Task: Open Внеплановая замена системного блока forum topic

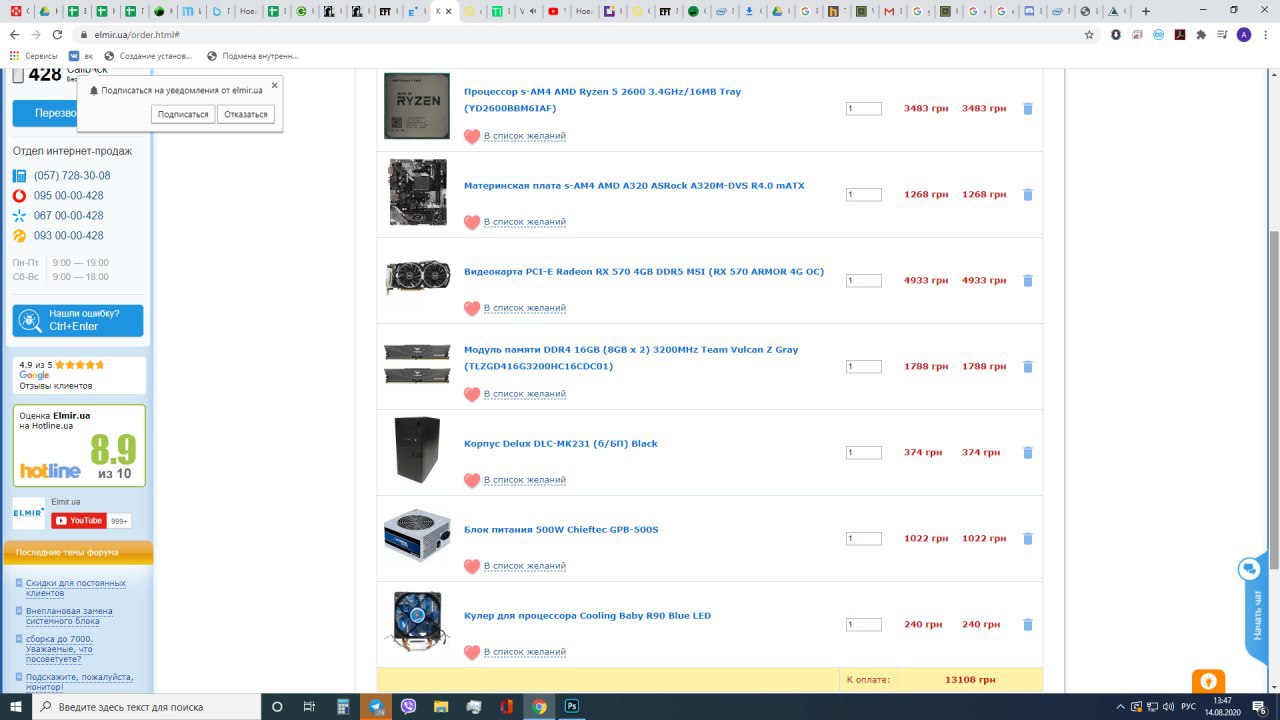Action: click(69, 616)
